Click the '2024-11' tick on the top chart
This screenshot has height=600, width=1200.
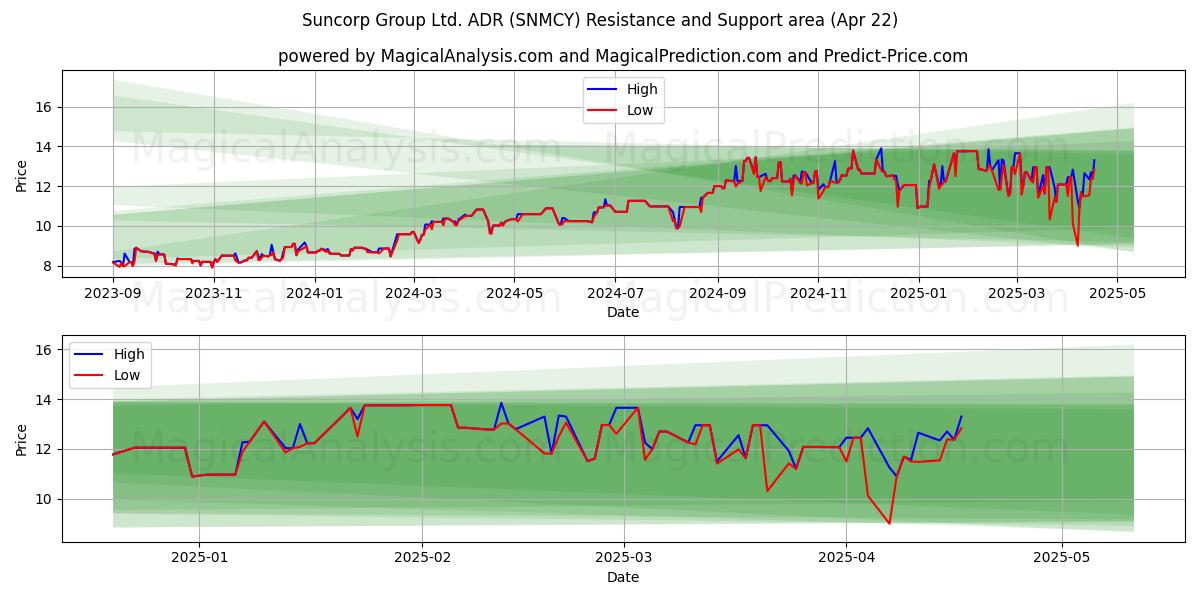coord(818,293)
